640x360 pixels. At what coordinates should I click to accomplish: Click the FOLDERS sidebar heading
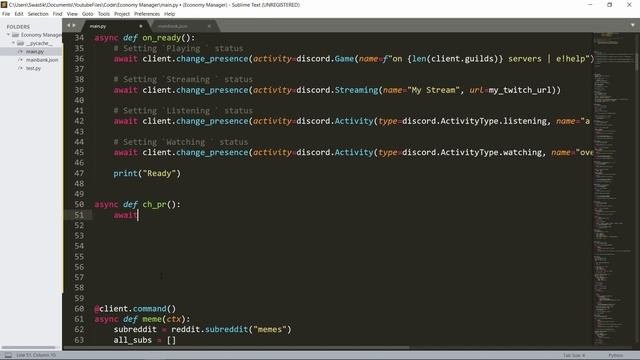pyautogui.click(x=18, y=27)
